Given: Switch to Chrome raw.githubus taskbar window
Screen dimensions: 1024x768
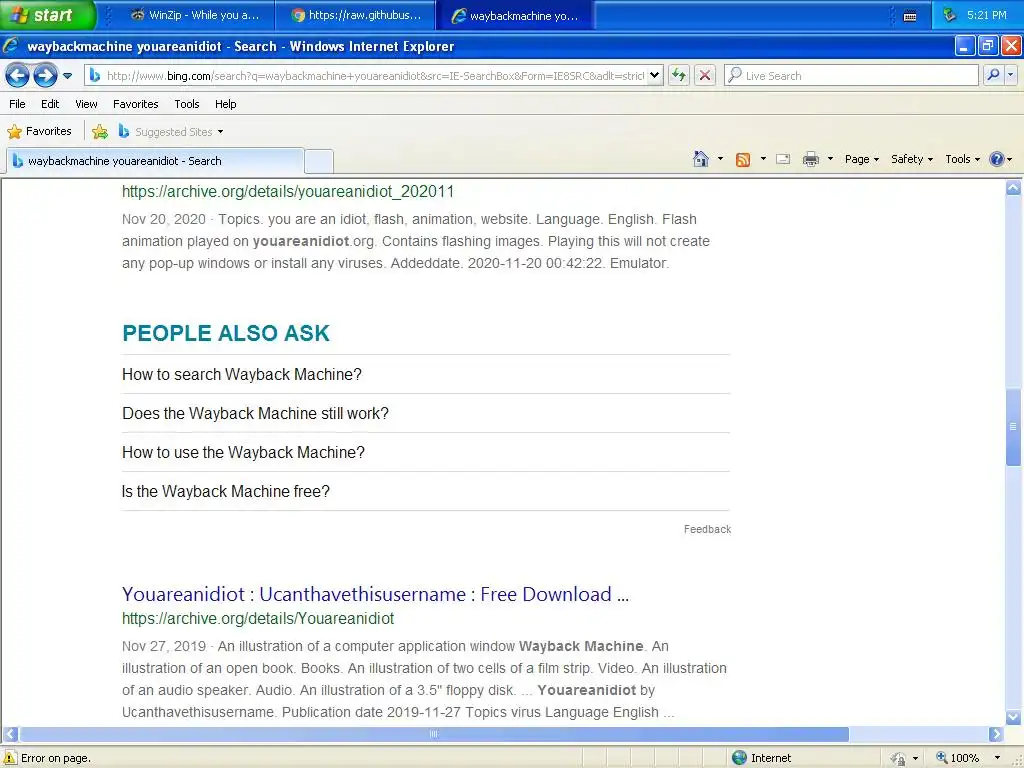Looking at the screenshot, I should [357, 15].
